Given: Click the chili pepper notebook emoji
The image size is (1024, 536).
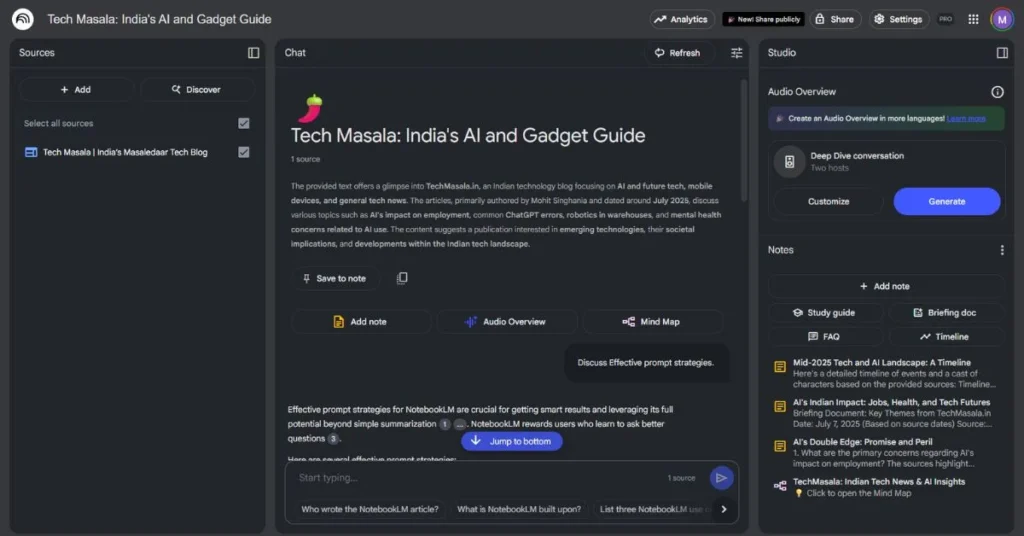Looking at the screenshot, I should (x=311, y=108).
